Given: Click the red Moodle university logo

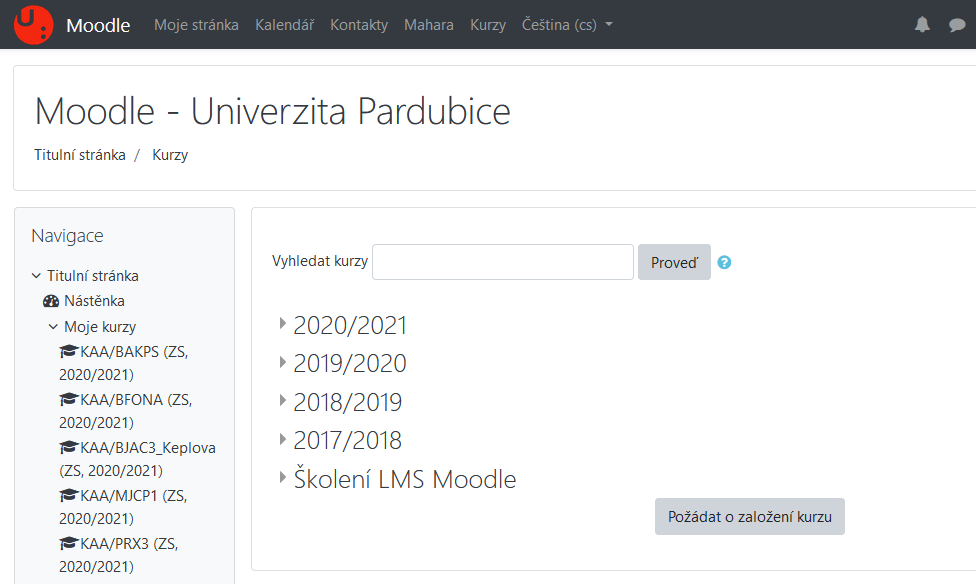Looking at the screenshot, I should point(34,25).
